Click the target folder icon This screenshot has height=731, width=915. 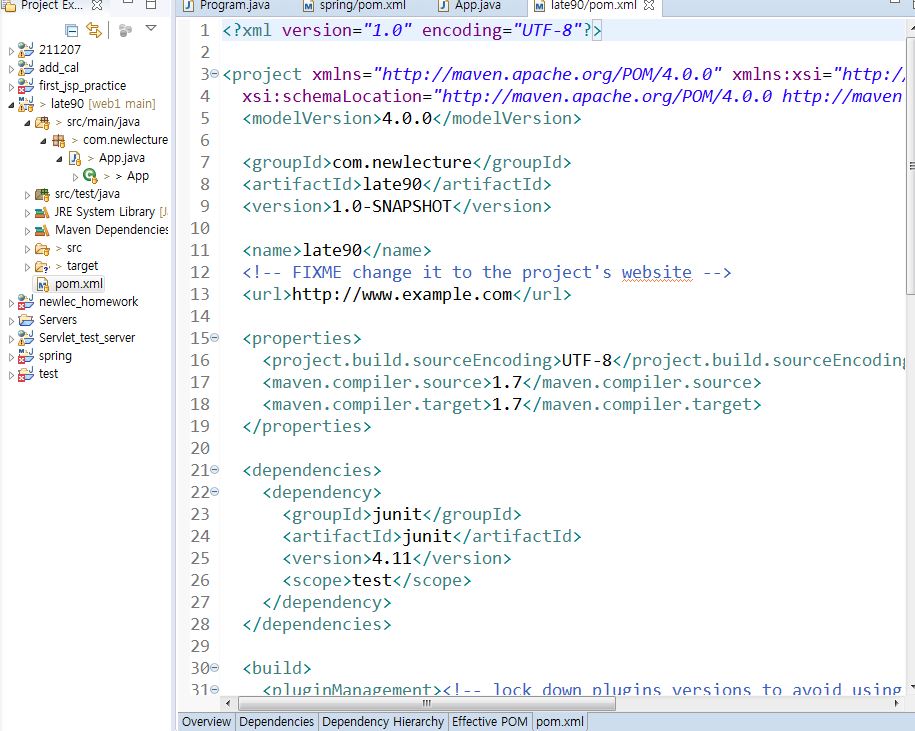(42, 267)
